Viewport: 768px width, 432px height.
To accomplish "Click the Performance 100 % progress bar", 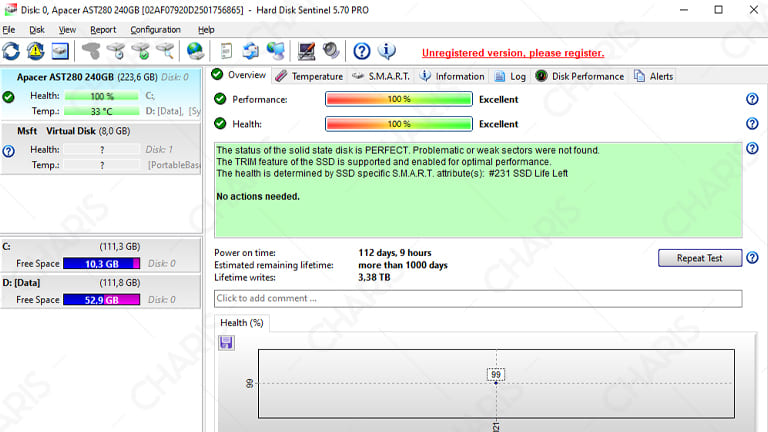I will pos(399,99).
